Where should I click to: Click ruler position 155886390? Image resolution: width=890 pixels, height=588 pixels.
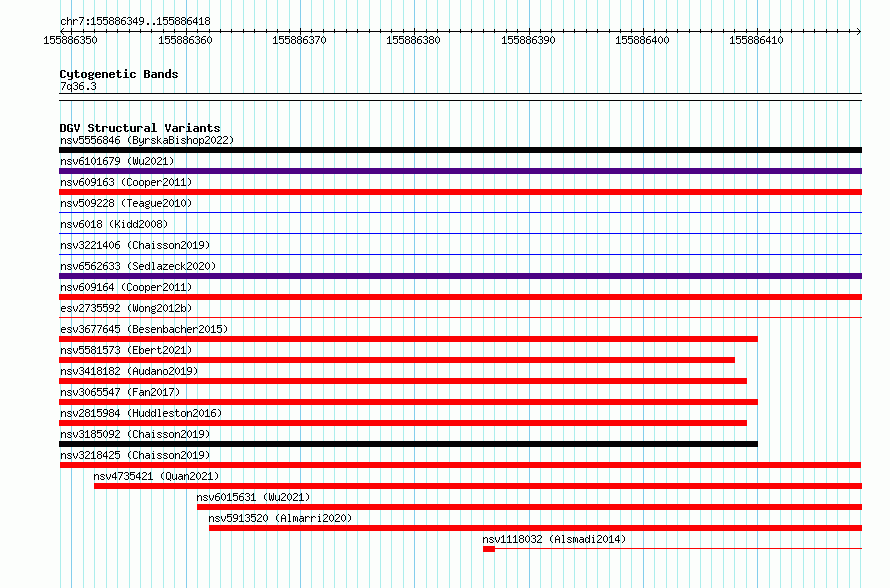pyautogui.click(x=528, y=40)
